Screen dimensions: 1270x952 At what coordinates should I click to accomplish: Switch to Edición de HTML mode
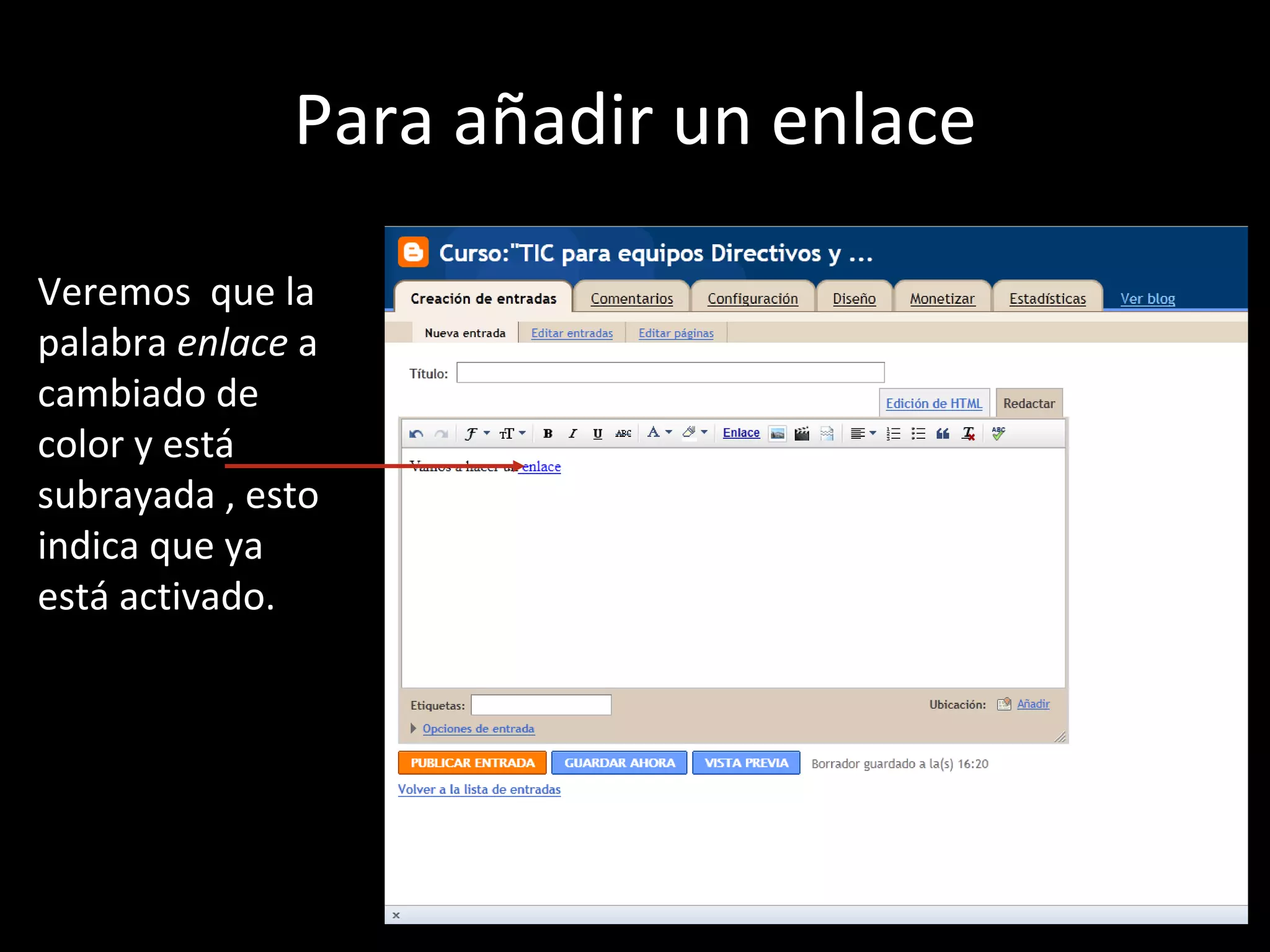(x=934, y=403)
